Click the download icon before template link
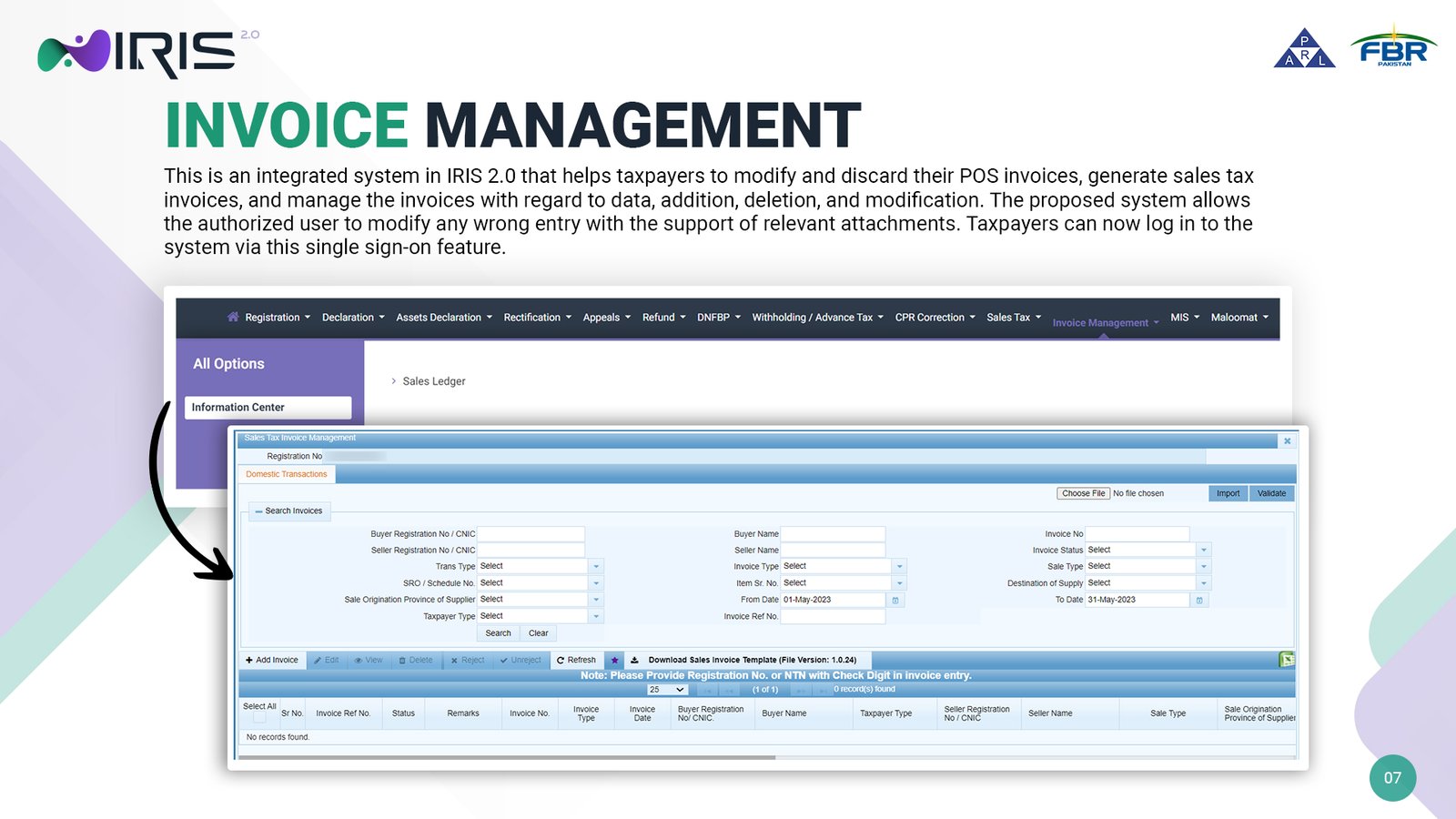The width and height of the screenshot is (1456, 819). click(634, 661)
